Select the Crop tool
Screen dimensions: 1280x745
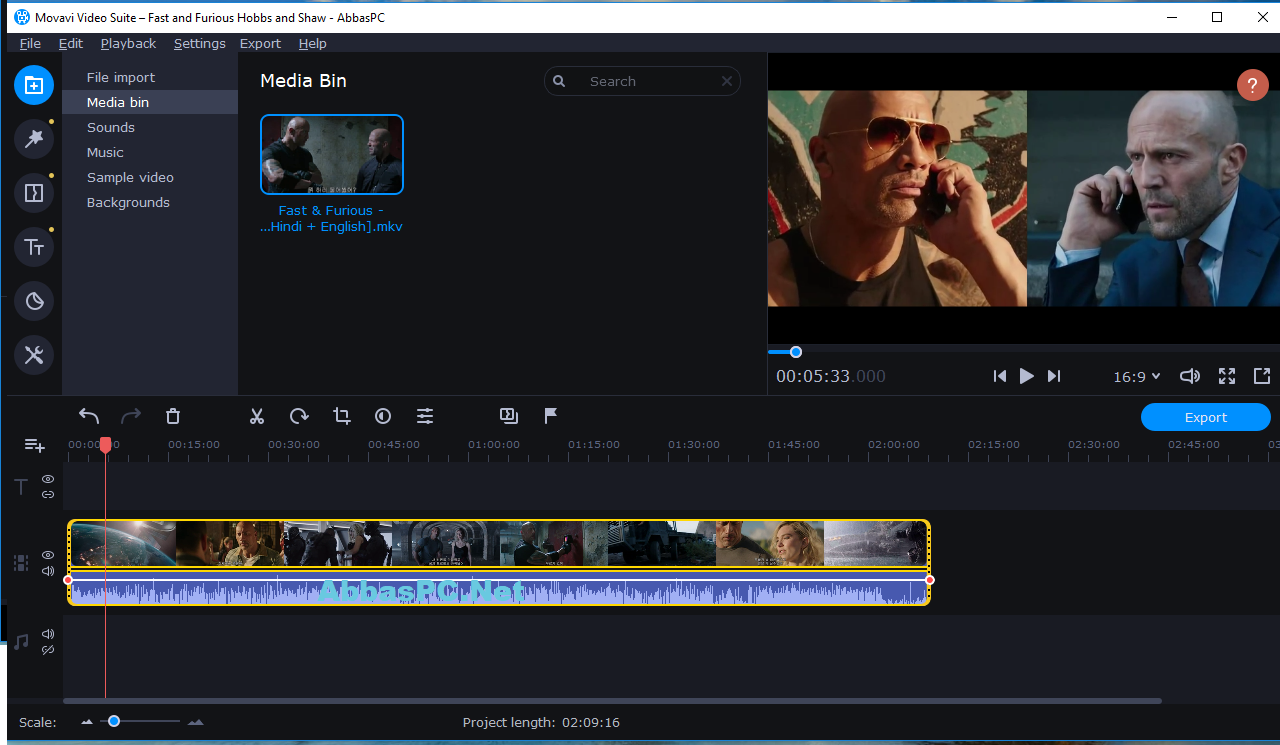click(x=341, y=416)
